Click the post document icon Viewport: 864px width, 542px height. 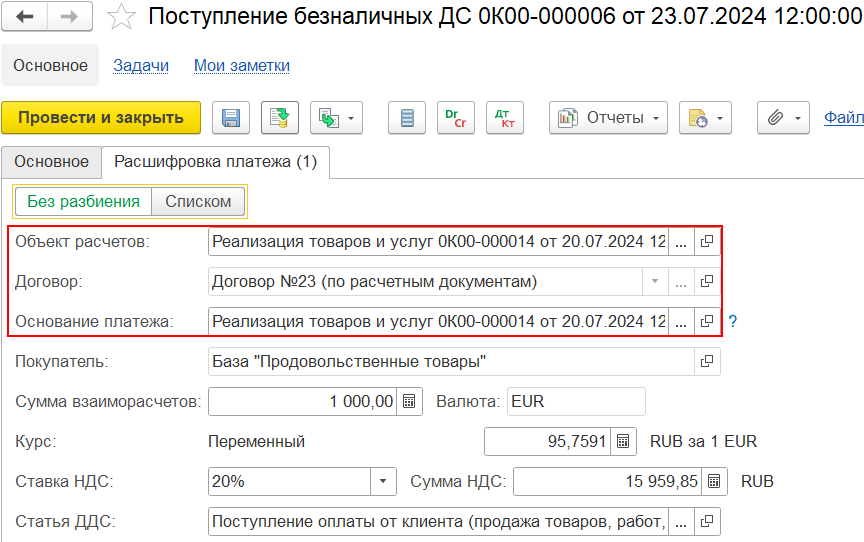[280, 118]
